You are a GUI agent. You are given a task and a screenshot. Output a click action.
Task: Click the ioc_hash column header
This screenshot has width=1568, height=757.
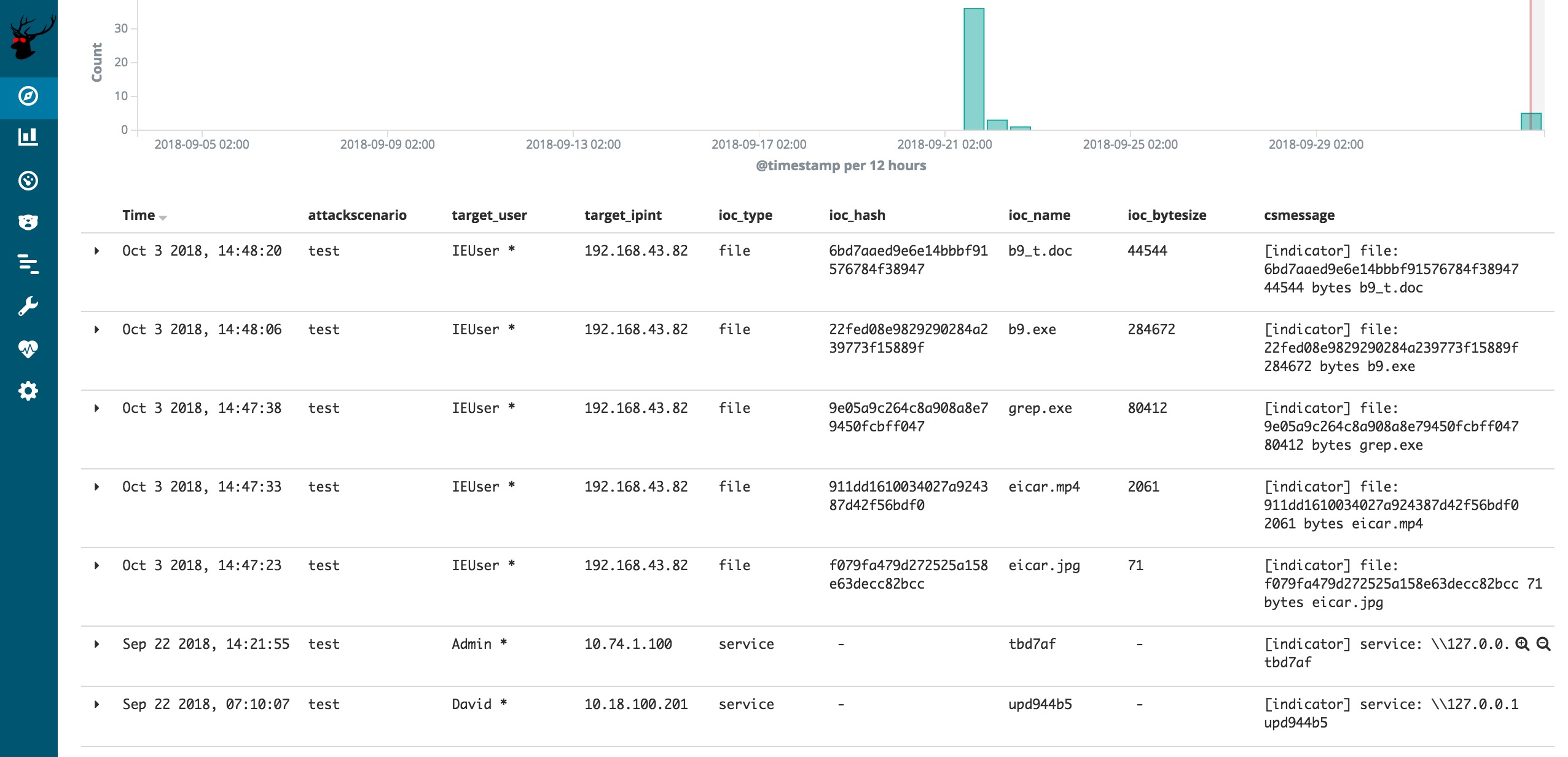click(x=857, y=215)
